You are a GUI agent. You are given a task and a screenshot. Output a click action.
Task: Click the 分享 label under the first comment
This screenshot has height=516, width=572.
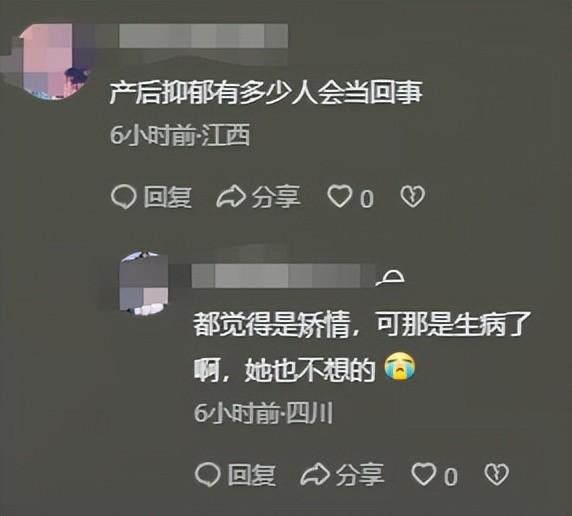coord(276,197)
